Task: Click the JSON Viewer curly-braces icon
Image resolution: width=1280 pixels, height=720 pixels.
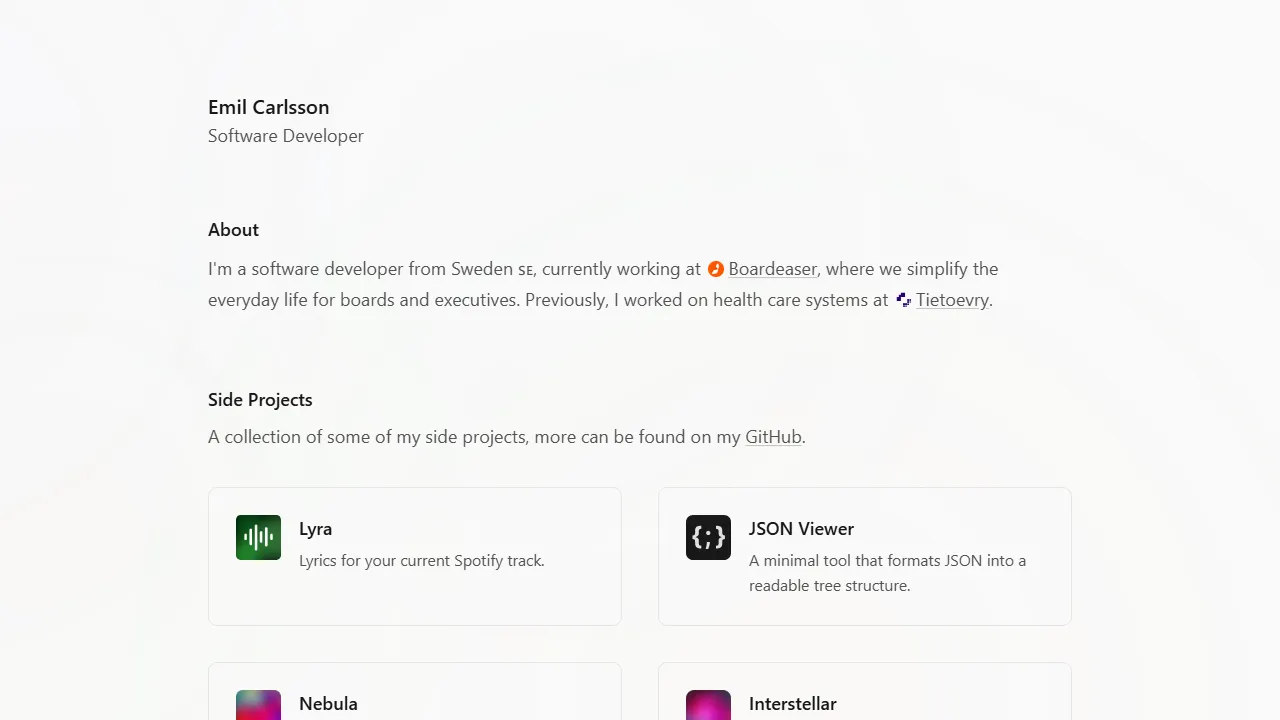Action: 708,537
